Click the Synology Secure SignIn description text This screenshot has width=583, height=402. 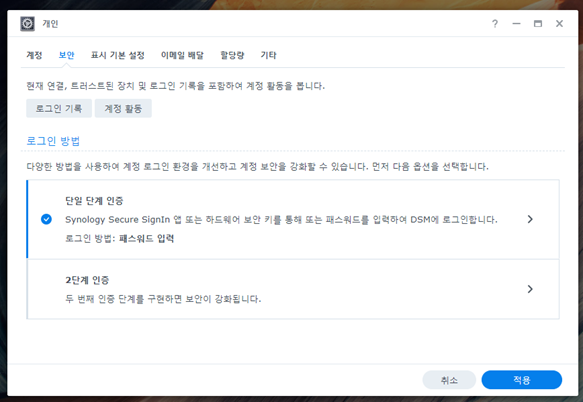click(281, 220)
